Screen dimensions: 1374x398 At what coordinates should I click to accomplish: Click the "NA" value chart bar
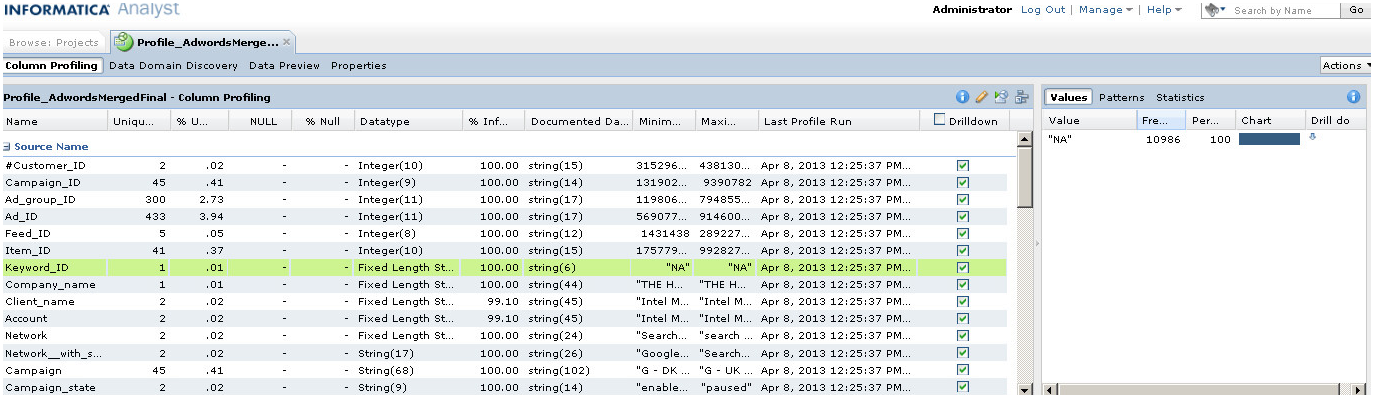(1269, 139)
